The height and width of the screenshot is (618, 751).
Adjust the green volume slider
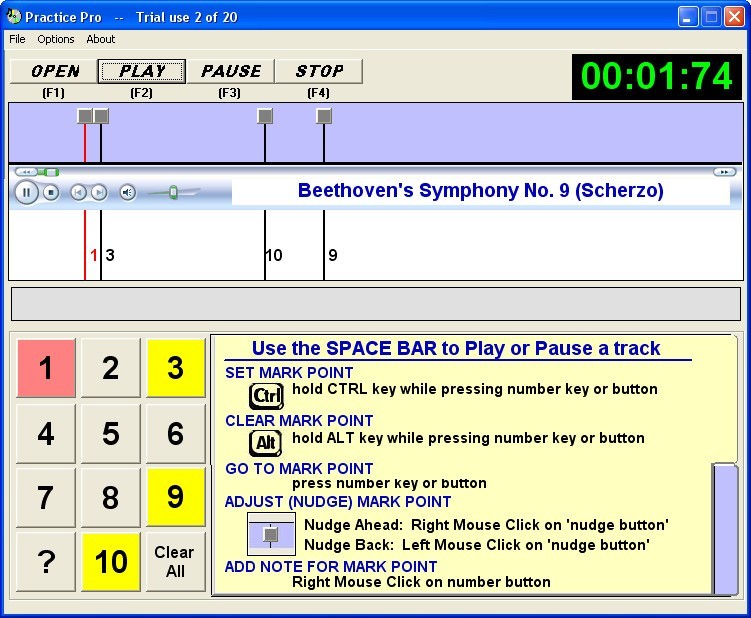(x=173, y=193)
